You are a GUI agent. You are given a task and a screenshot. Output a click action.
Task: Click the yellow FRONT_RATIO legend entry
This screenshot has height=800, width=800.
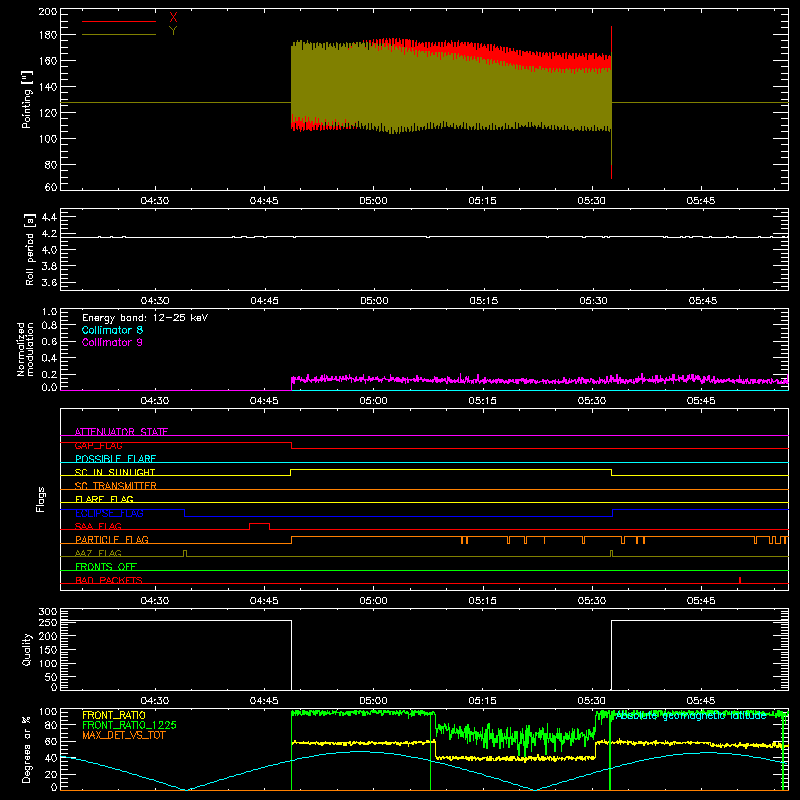(x=114, y=715)
